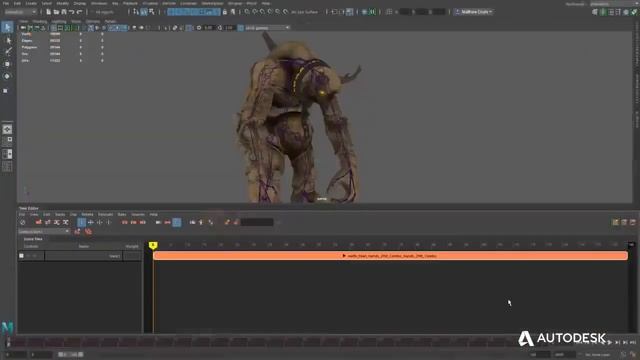The width and height of the screenshot is (640, 360).
Task: Toggle the viewport color management icon
Action: [x=241, y=28]
